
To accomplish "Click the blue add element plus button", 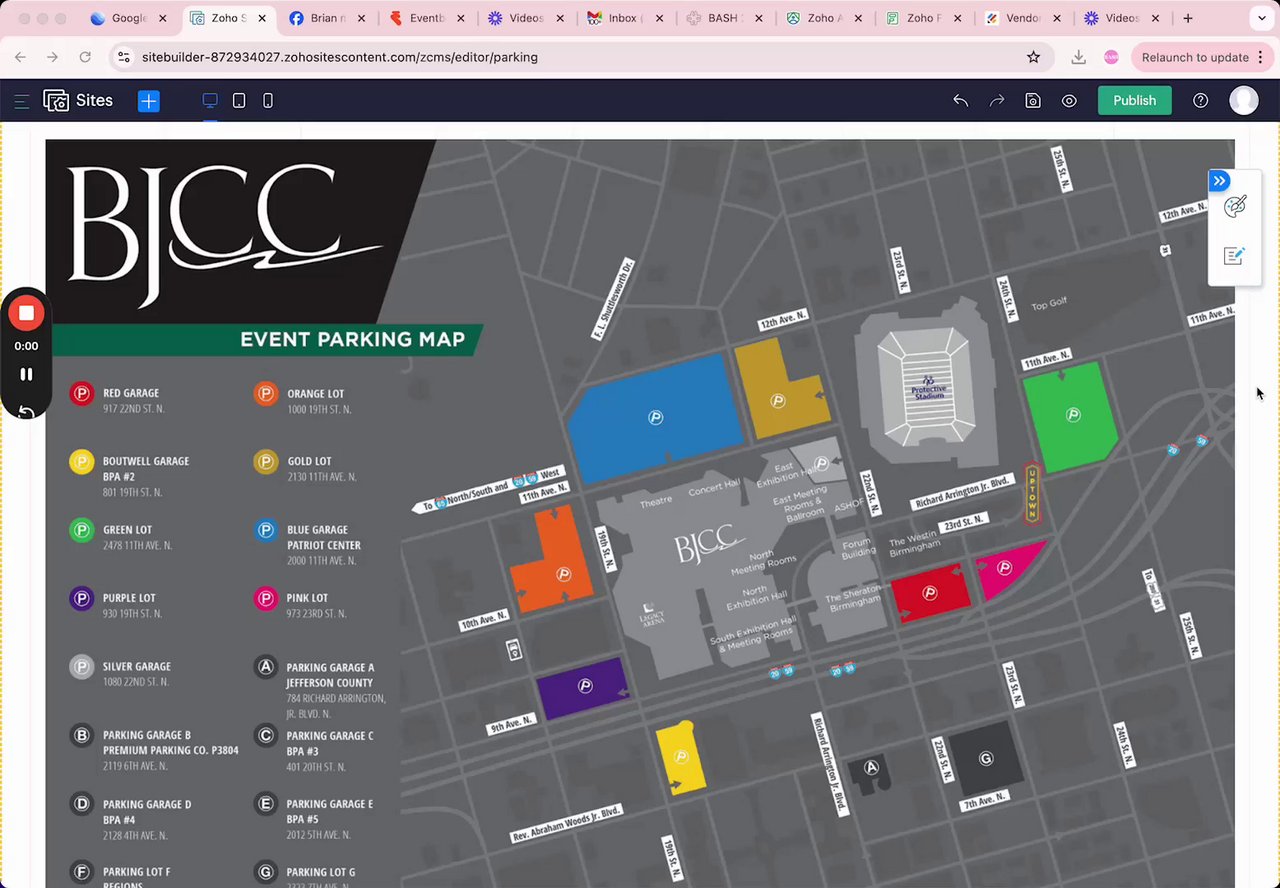I will pyautogui.click(x=149, y=101).
